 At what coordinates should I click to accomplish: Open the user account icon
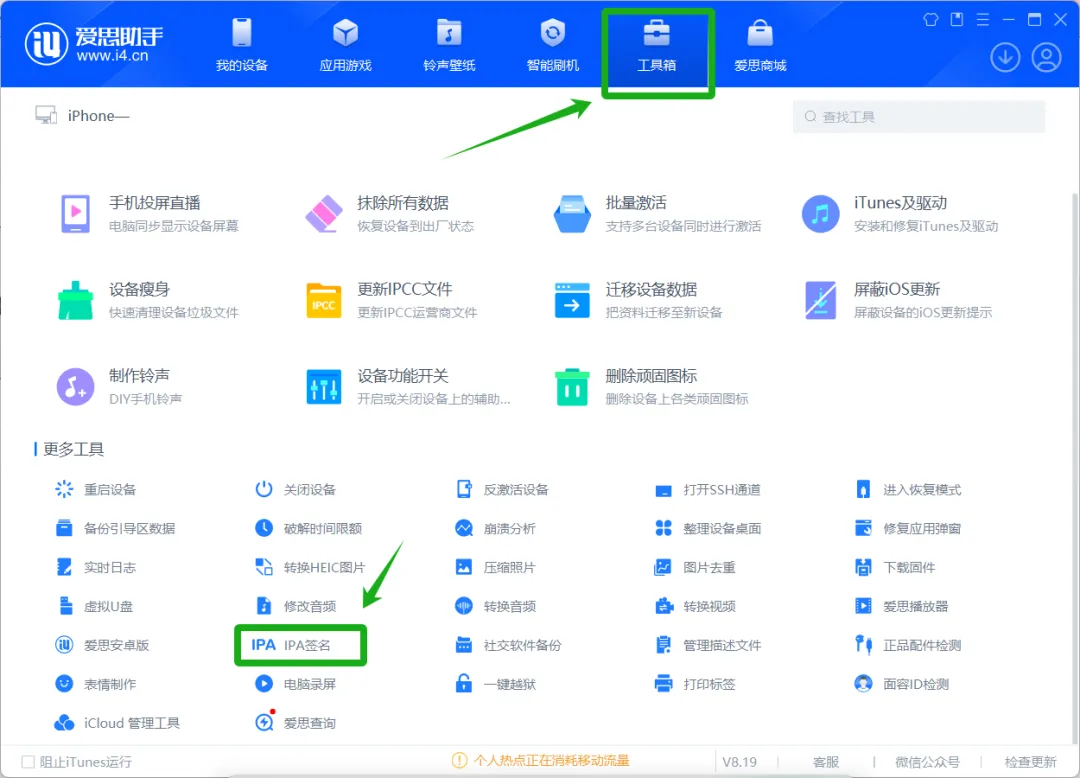[x=1046, y=57]
